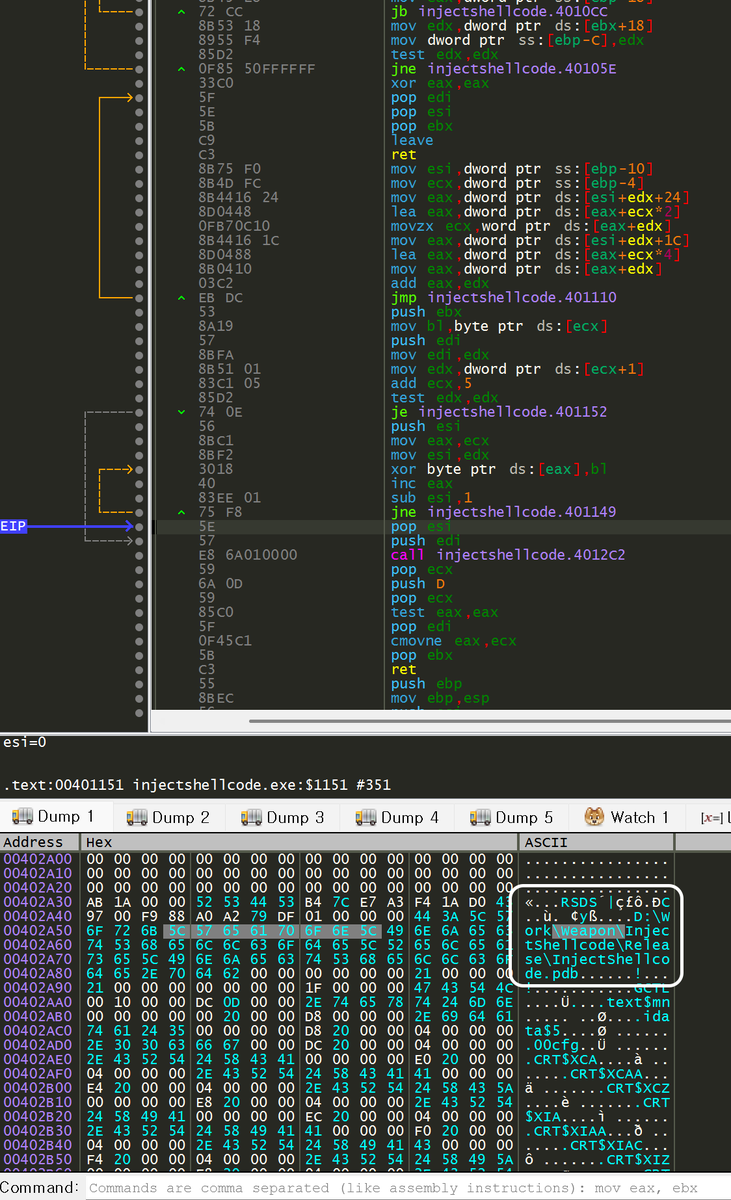731x1200 pixels.
Task: Go to the Dump 5 tab
Action: click(x=513, y=817)
